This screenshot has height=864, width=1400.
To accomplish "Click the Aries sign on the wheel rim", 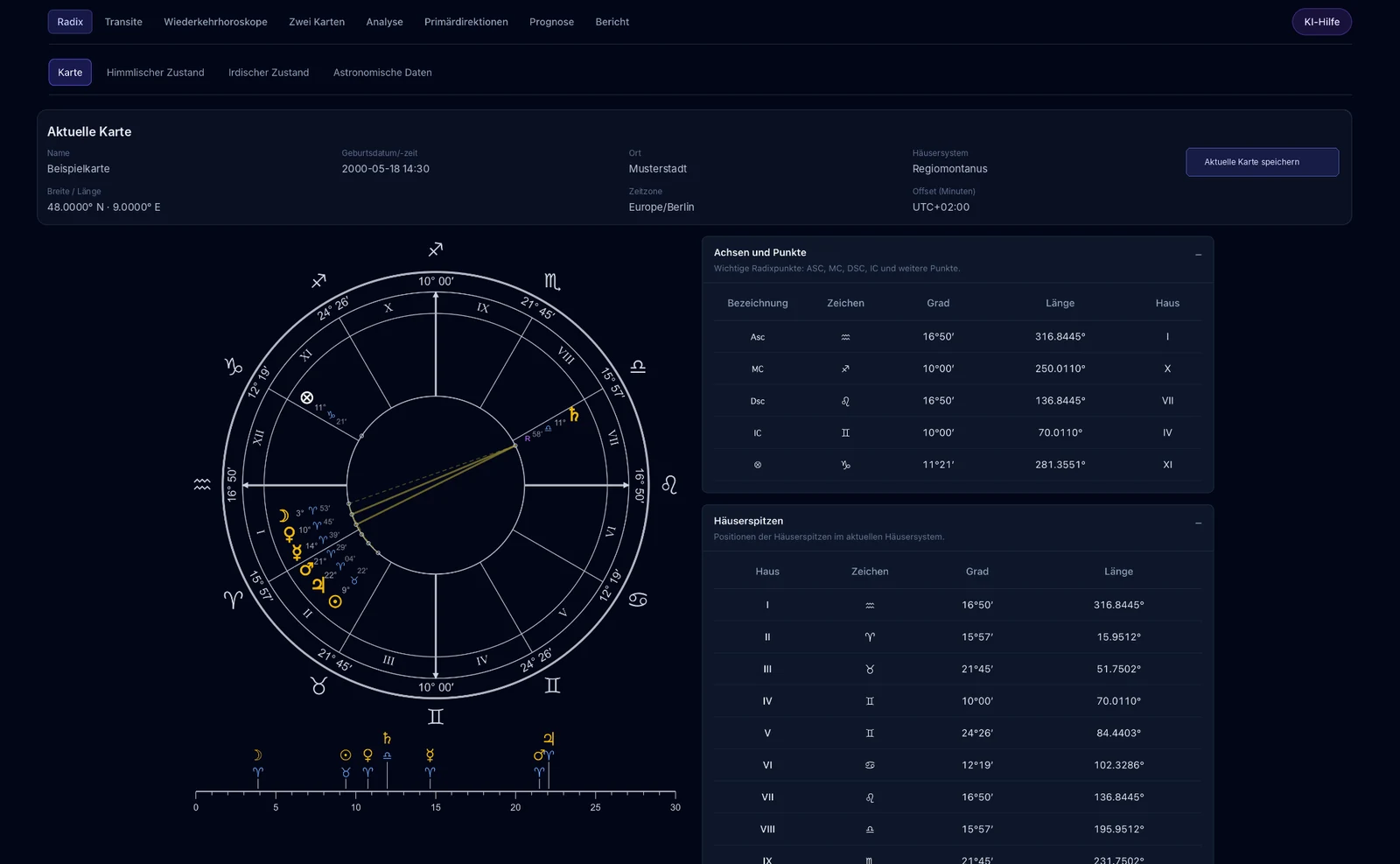I will tap(233, 600).
